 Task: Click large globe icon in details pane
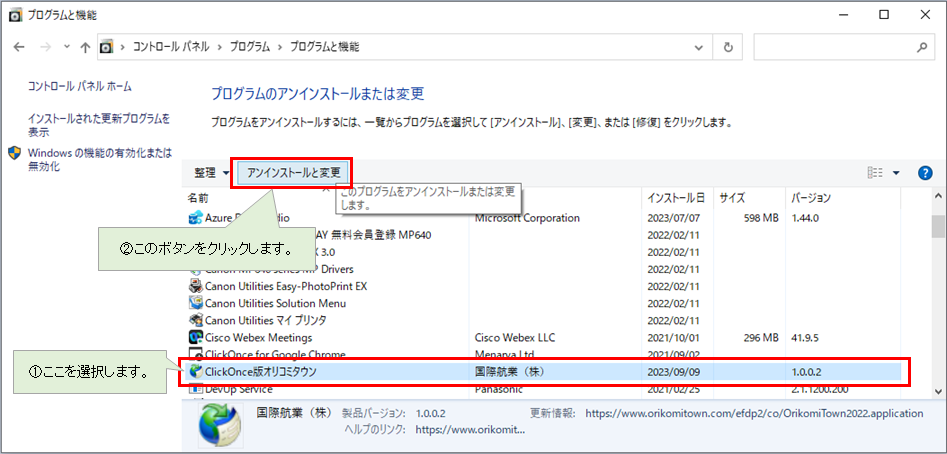pyautogui.click(x=220, y=426)
